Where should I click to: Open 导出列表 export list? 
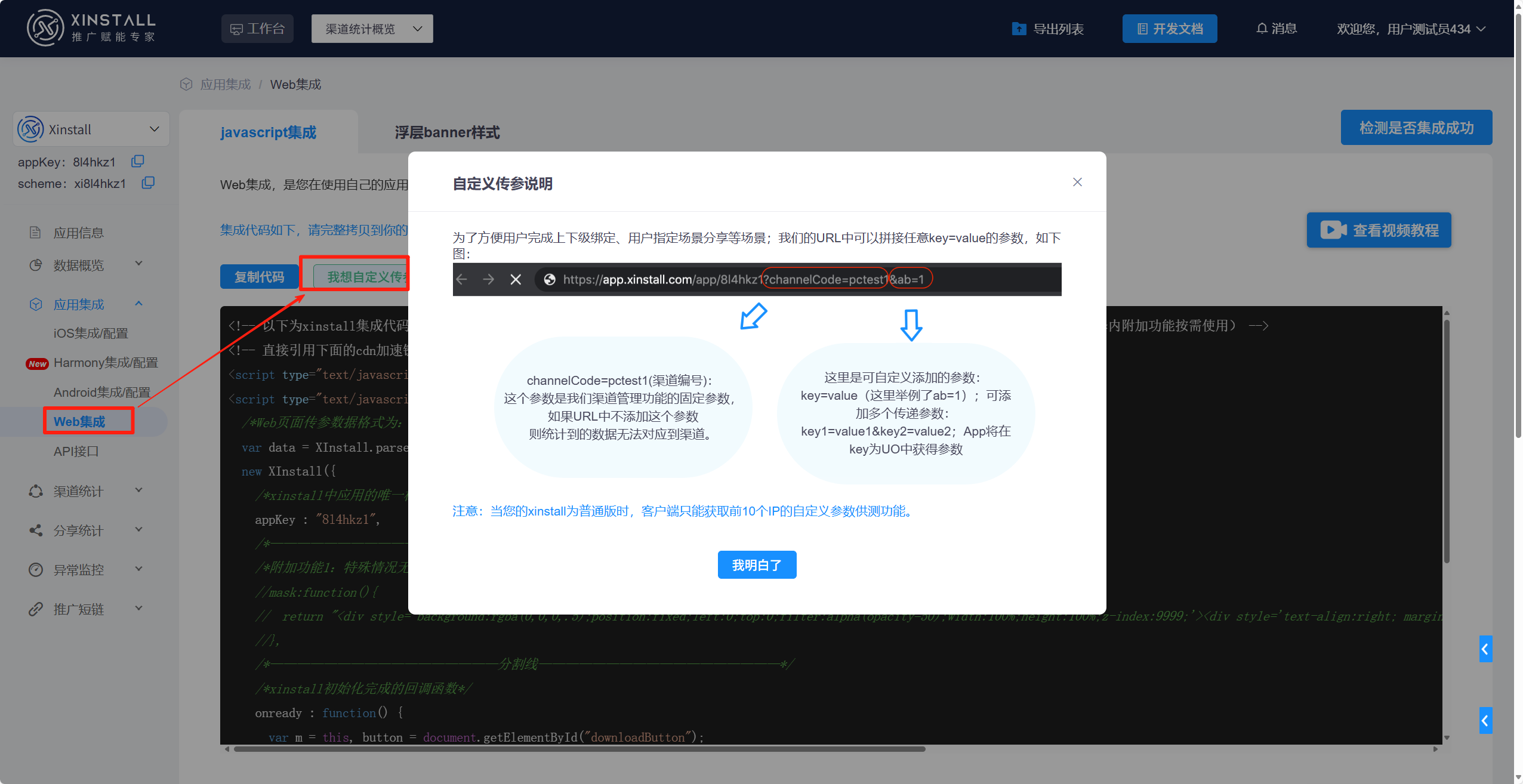pos(1047,29)
